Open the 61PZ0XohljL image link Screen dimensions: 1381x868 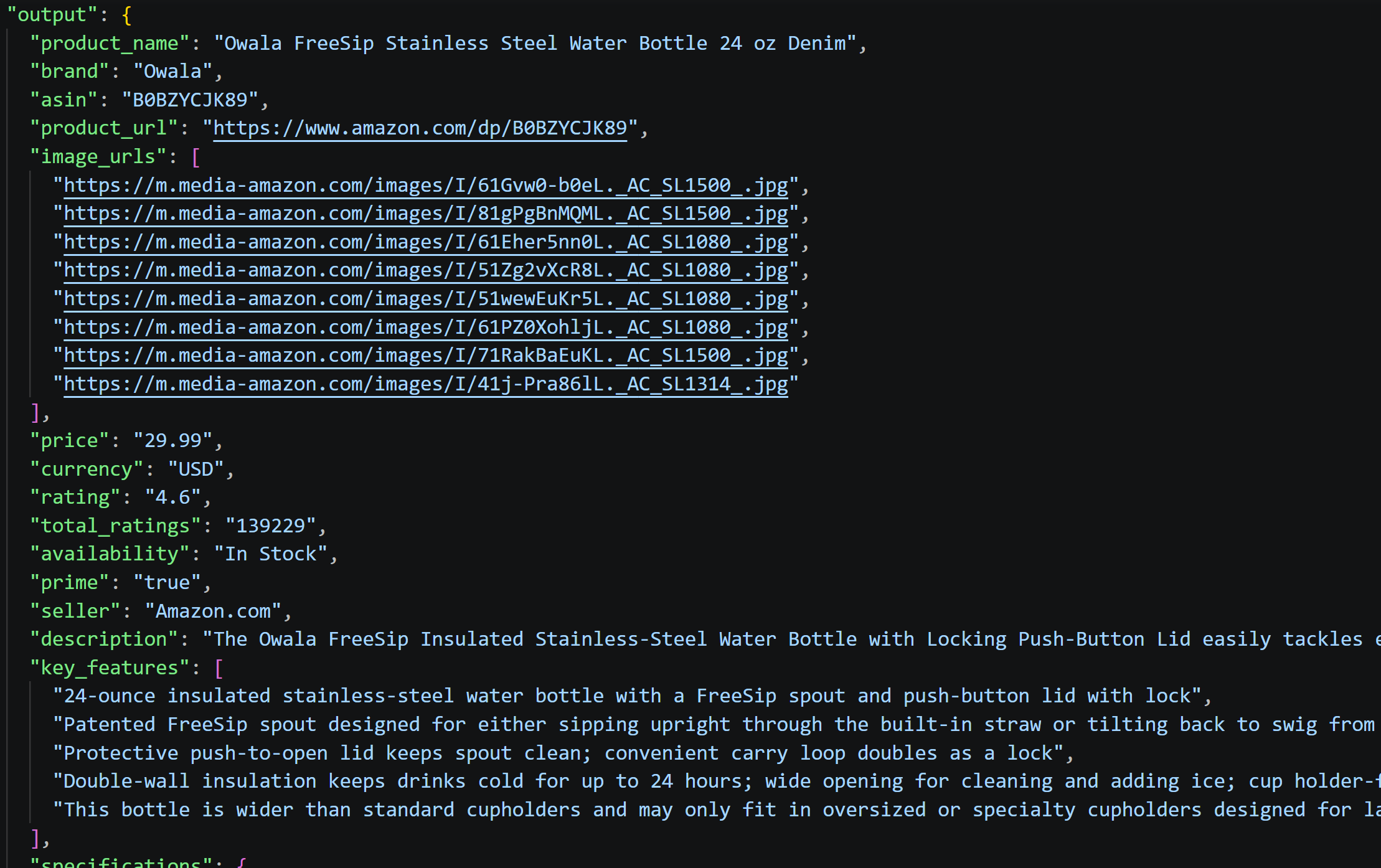(426, 328)
